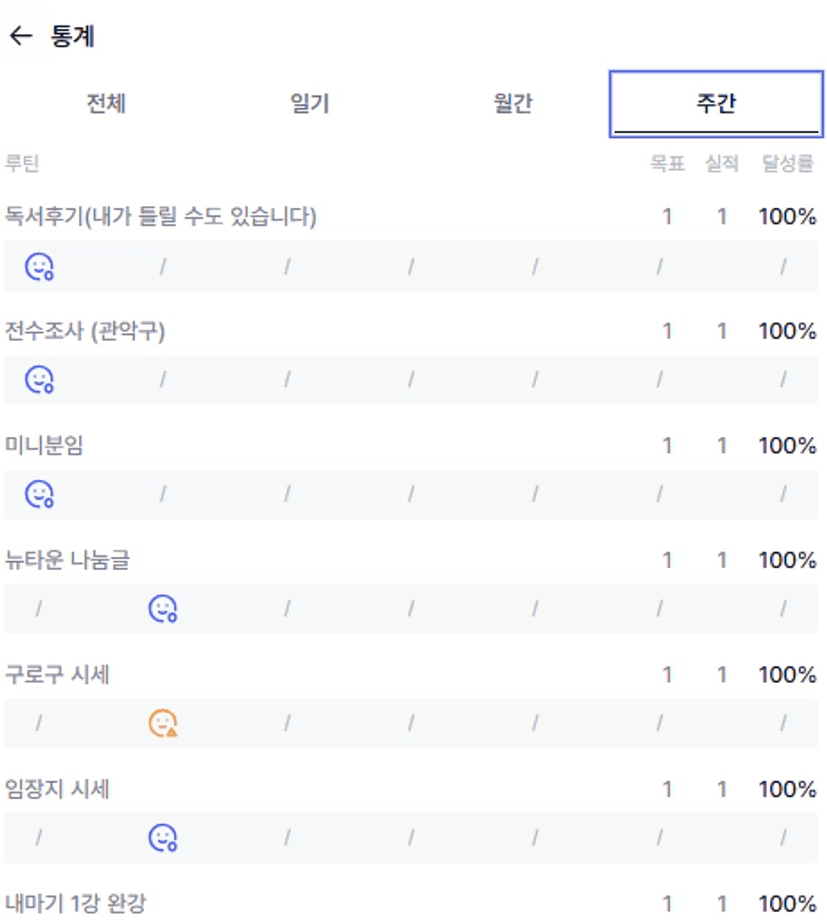Click blue smiley icon under 임장지 시세
Viewport: 827px width, 922px height.
pyautogui.click(x=163, y=837)
